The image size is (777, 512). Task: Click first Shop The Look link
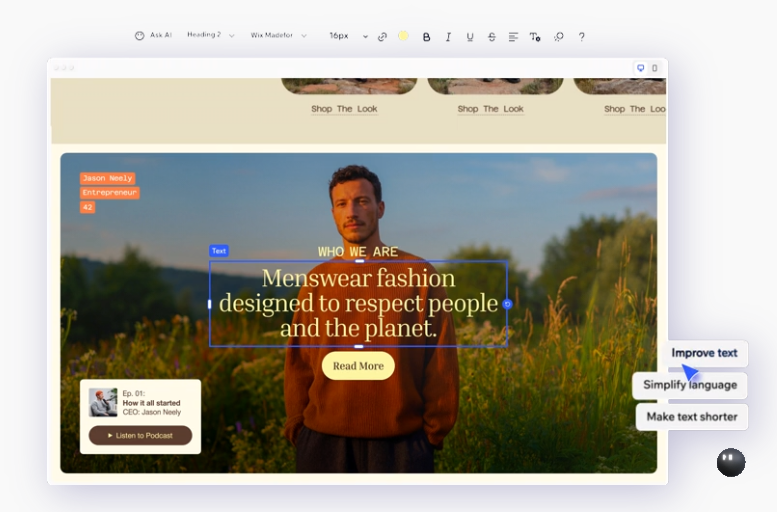344,109
